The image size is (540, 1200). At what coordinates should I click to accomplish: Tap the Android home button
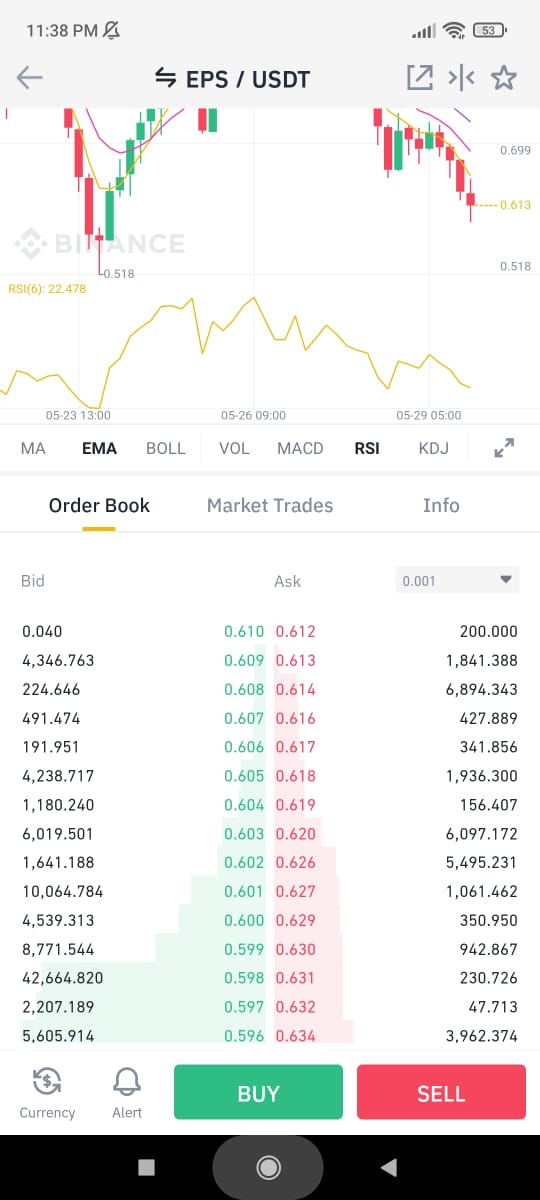tap(268, 1167)
